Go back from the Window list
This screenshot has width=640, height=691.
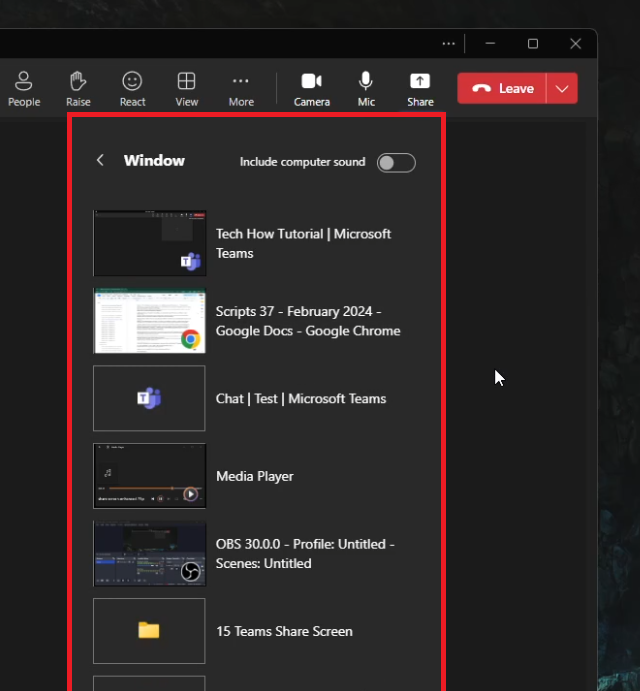point(100,160)
